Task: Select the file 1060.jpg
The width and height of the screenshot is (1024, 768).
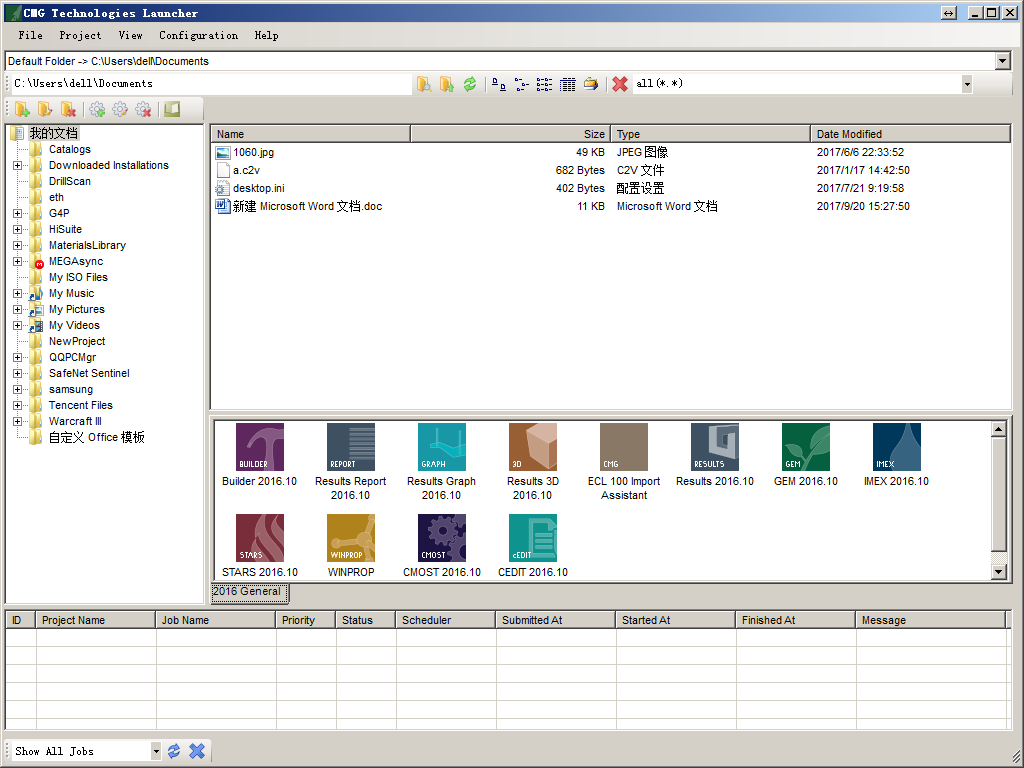Action: [x=253, y=153]
